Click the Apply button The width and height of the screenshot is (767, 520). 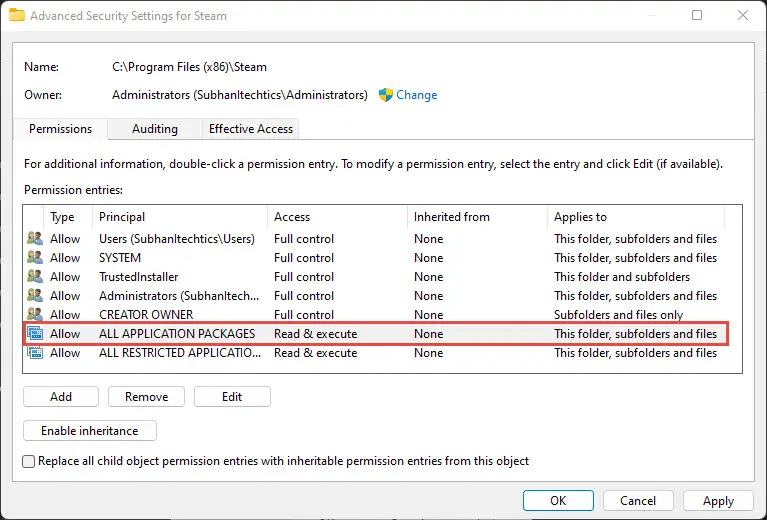[718, 500]
